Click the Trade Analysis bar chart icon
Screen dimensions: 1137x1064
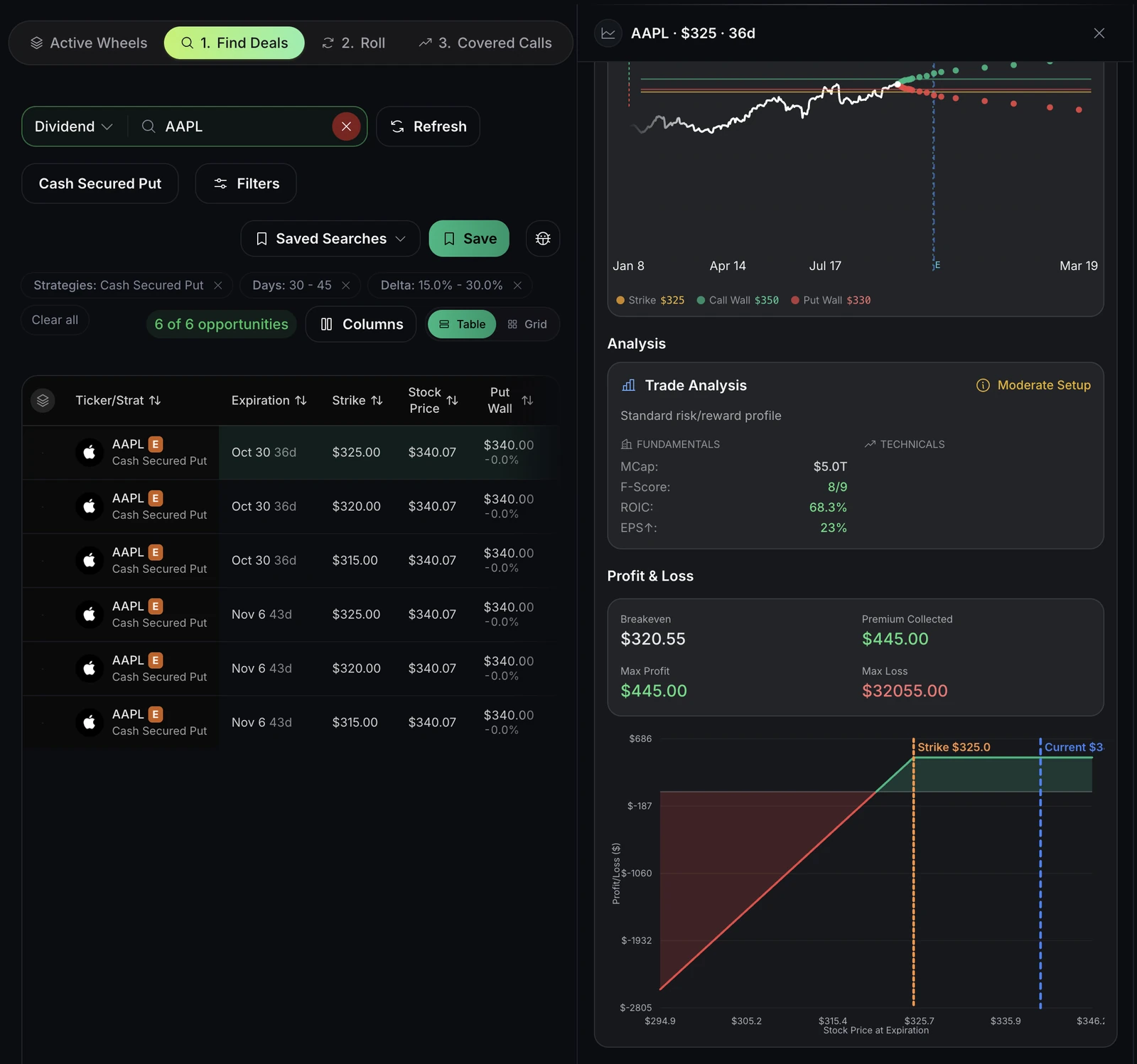(628, 385)
